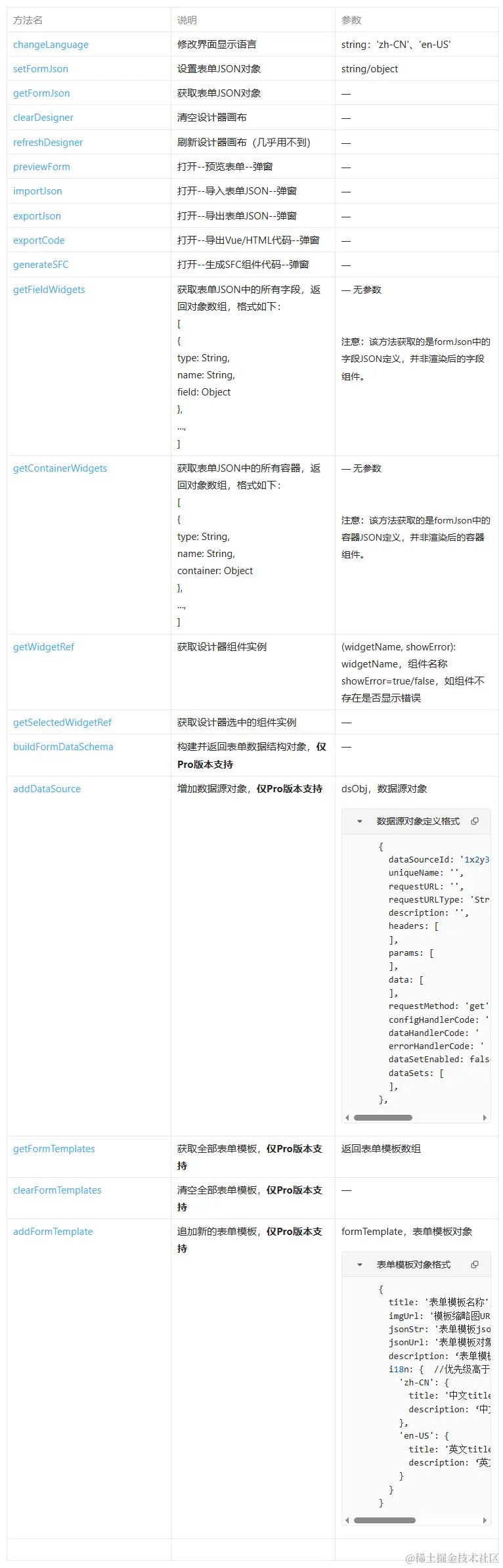Click the 打开--预览表单--弹窗 description
Image resolution: width=503 pixels, height=1568 pixels.
(225, 167)
